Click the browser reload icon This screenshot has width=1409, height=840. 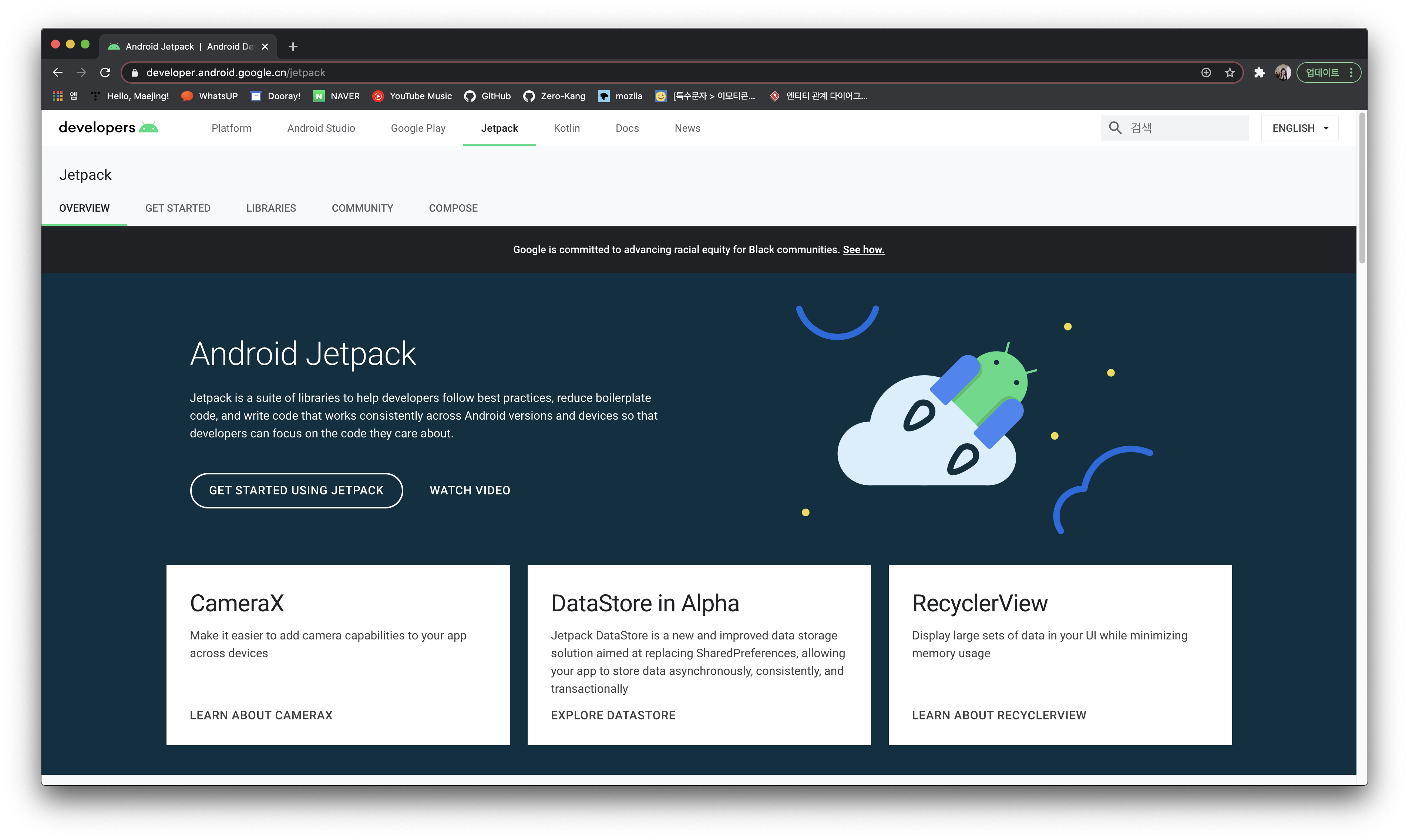[105, 73]
